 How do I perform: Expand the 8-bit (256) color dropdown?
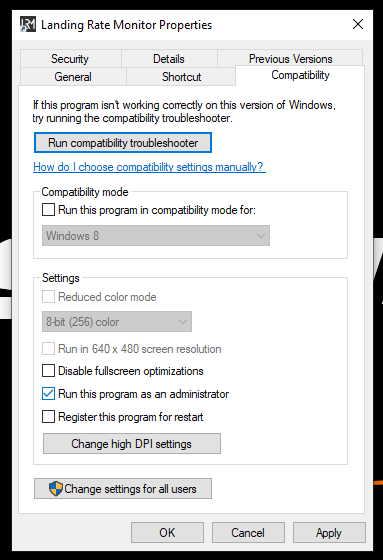click(x=117, y=321)
